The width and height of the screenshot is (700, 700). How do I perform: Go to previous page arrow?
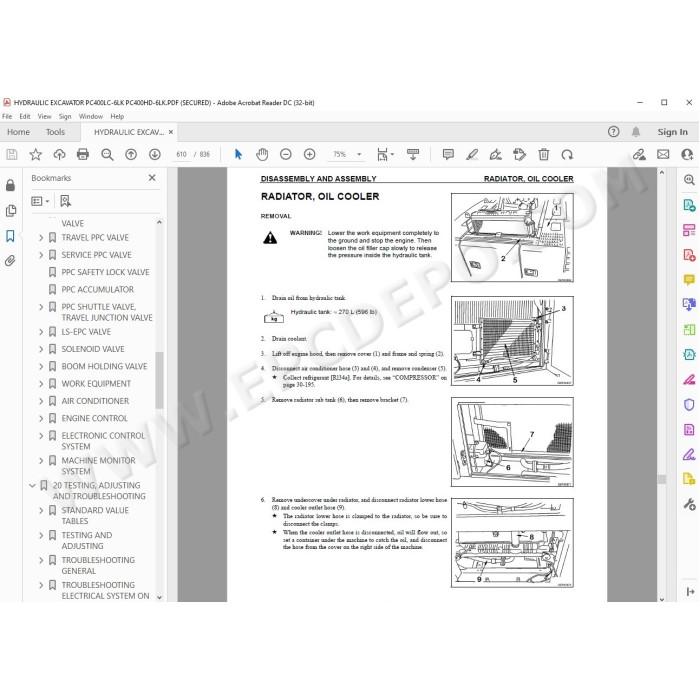click(131, 154)
